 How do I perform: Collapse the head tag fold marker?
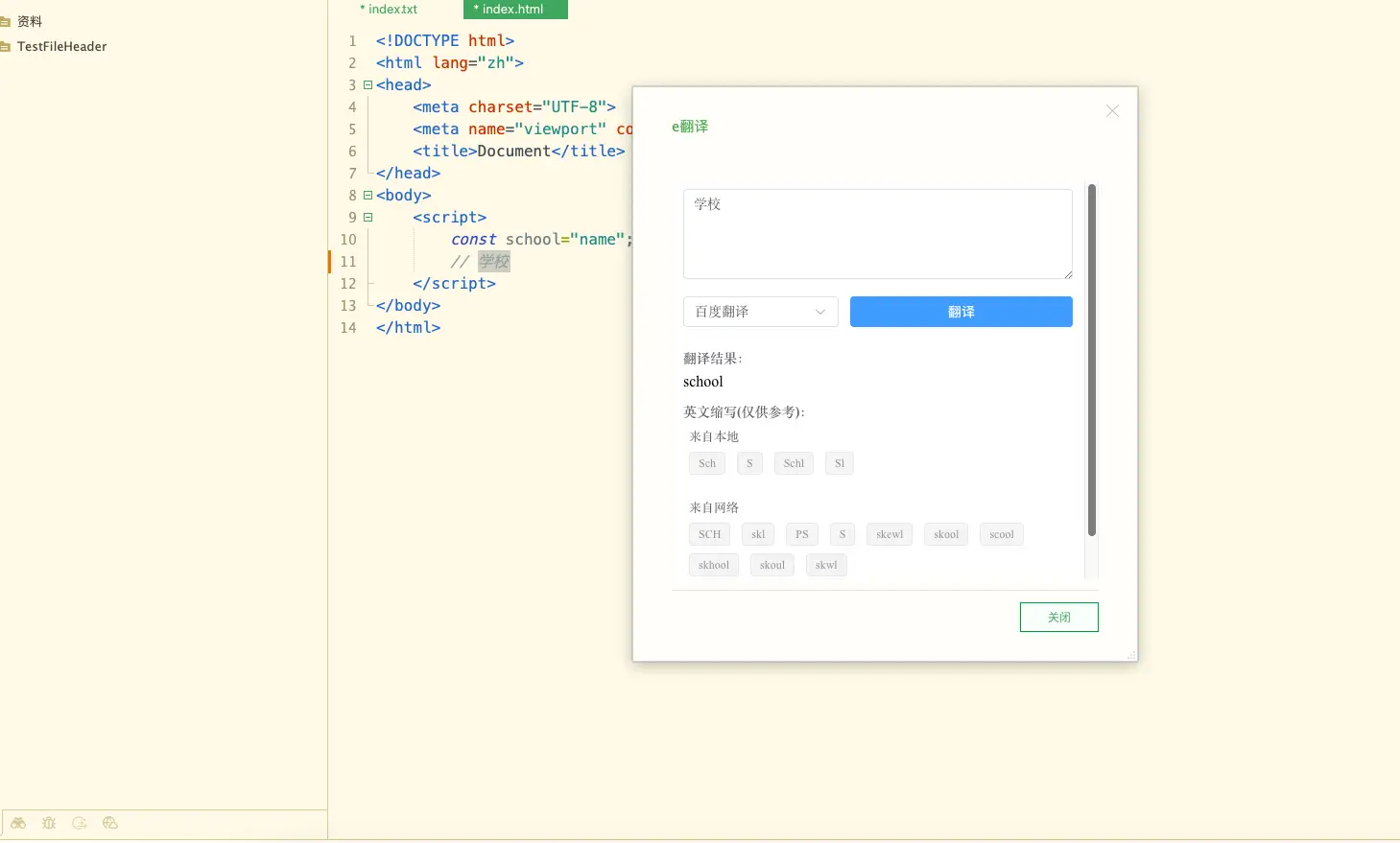pyautogui.click(x=368, y=85)
